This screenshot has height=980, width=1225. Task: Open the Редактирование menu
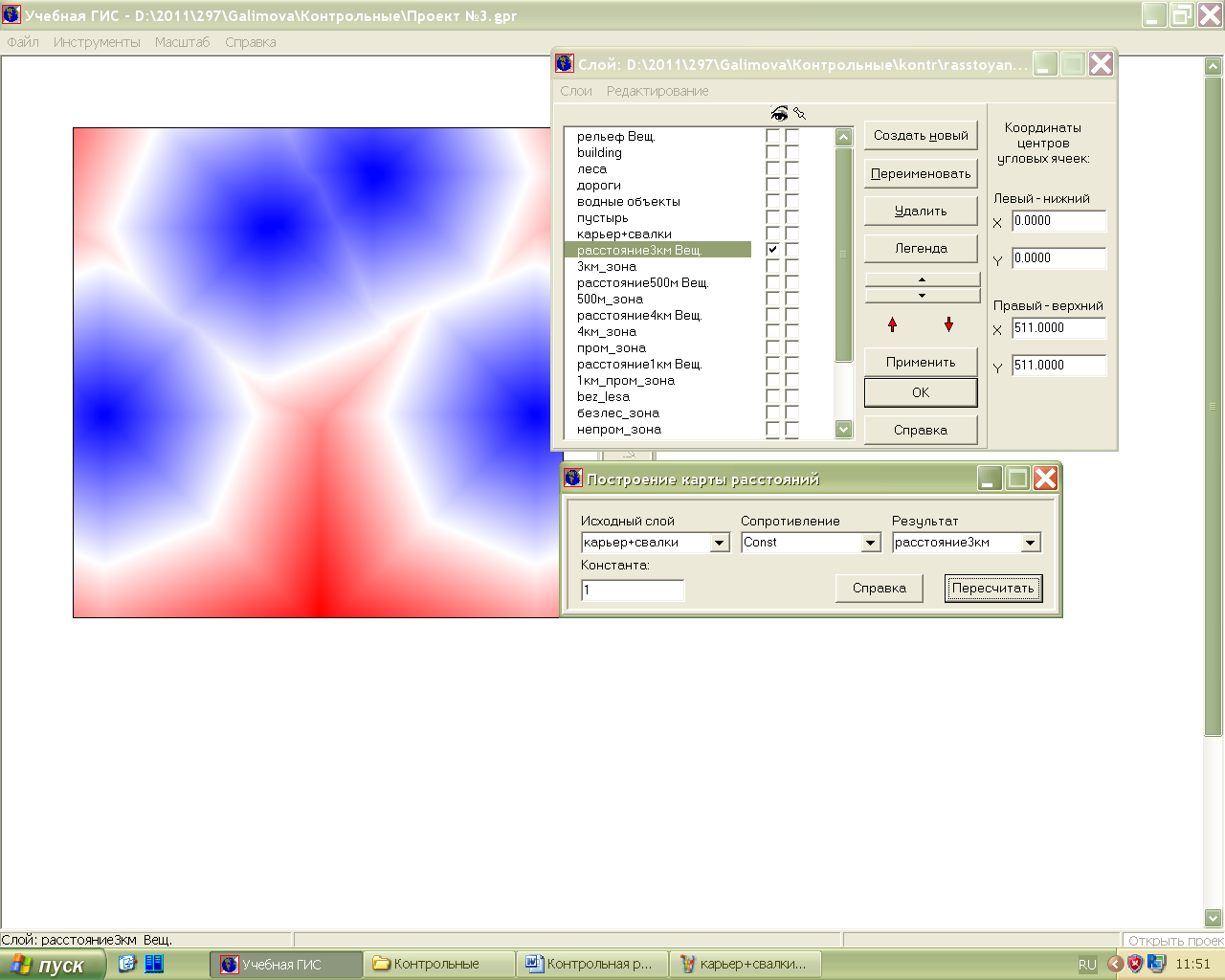click(657, 91)
